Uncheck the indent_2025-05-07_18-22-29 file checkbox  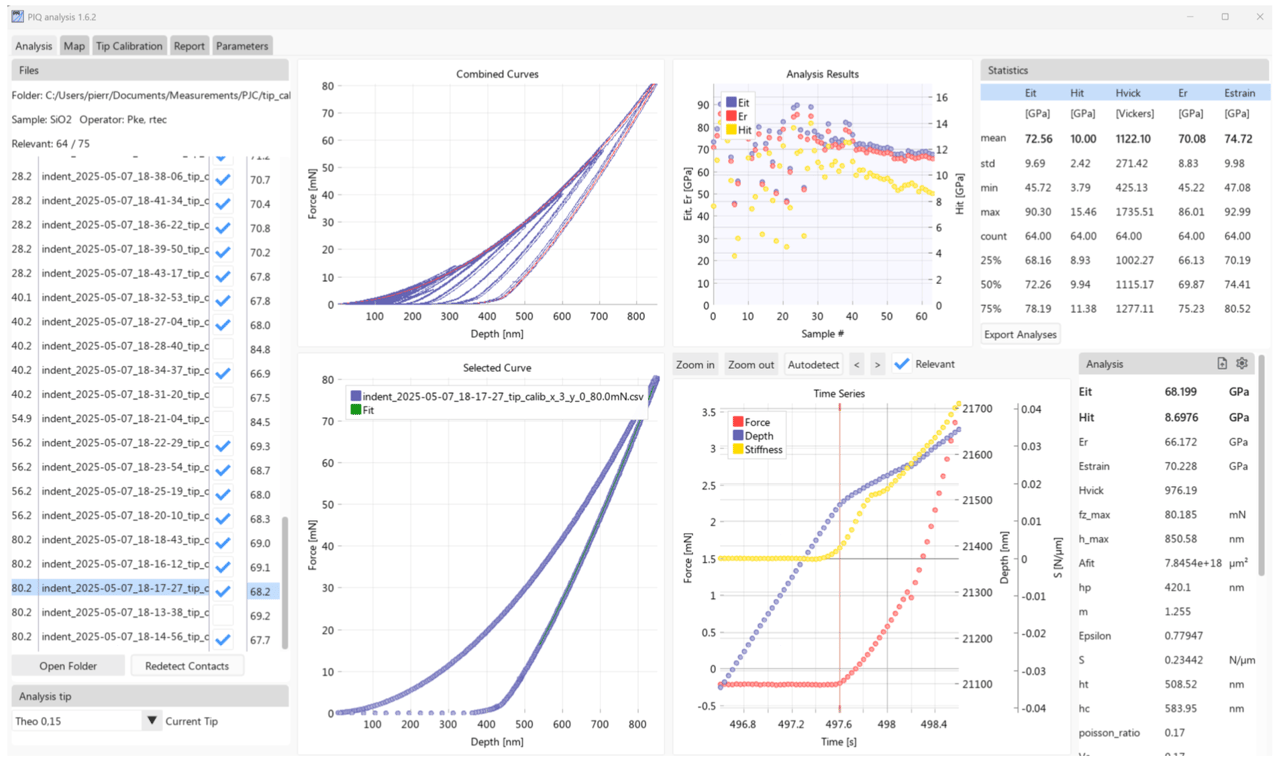(223, 446)
